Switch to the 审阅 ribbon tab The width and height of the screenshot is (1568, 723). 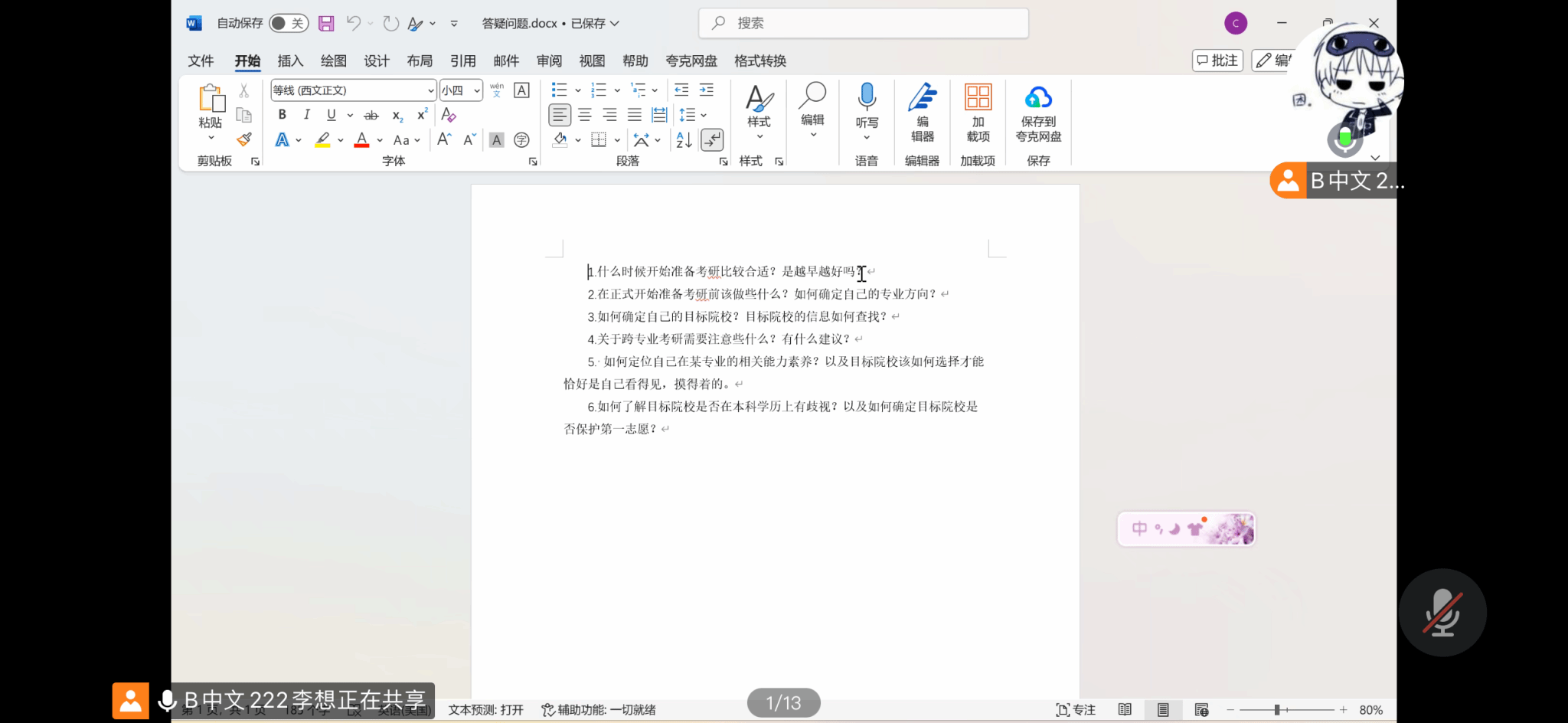coord(549,61)
